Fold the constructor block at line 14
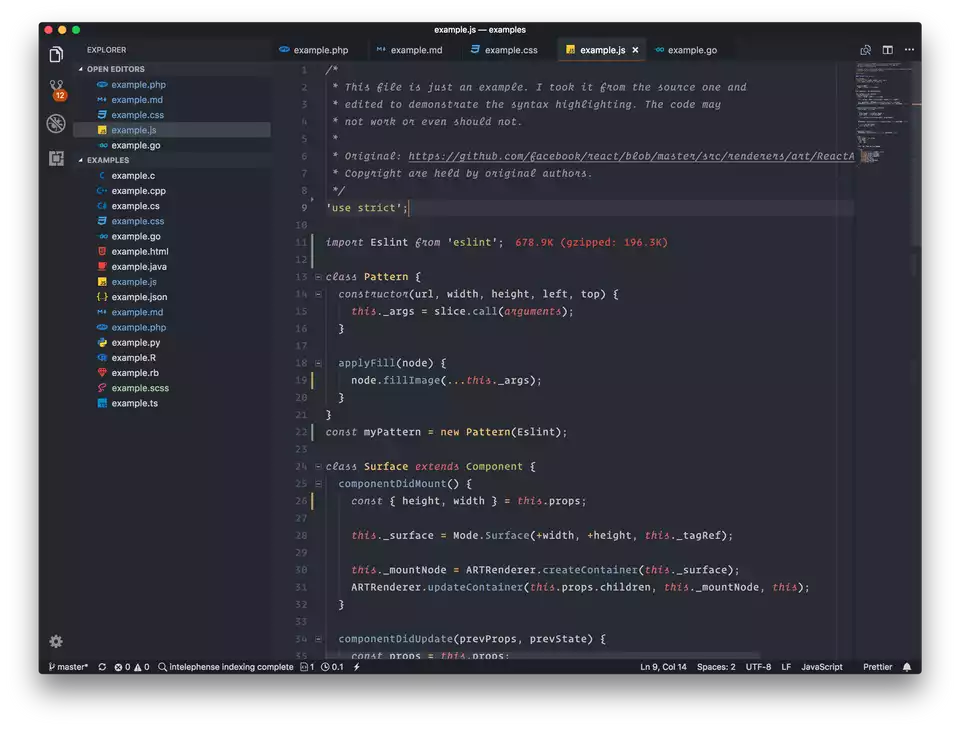This screenshot has width=960, height=729. 318,294
